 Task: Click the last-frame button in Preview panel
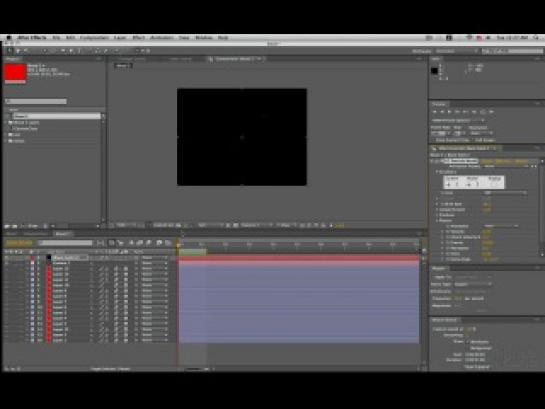(x=466, y=112)
